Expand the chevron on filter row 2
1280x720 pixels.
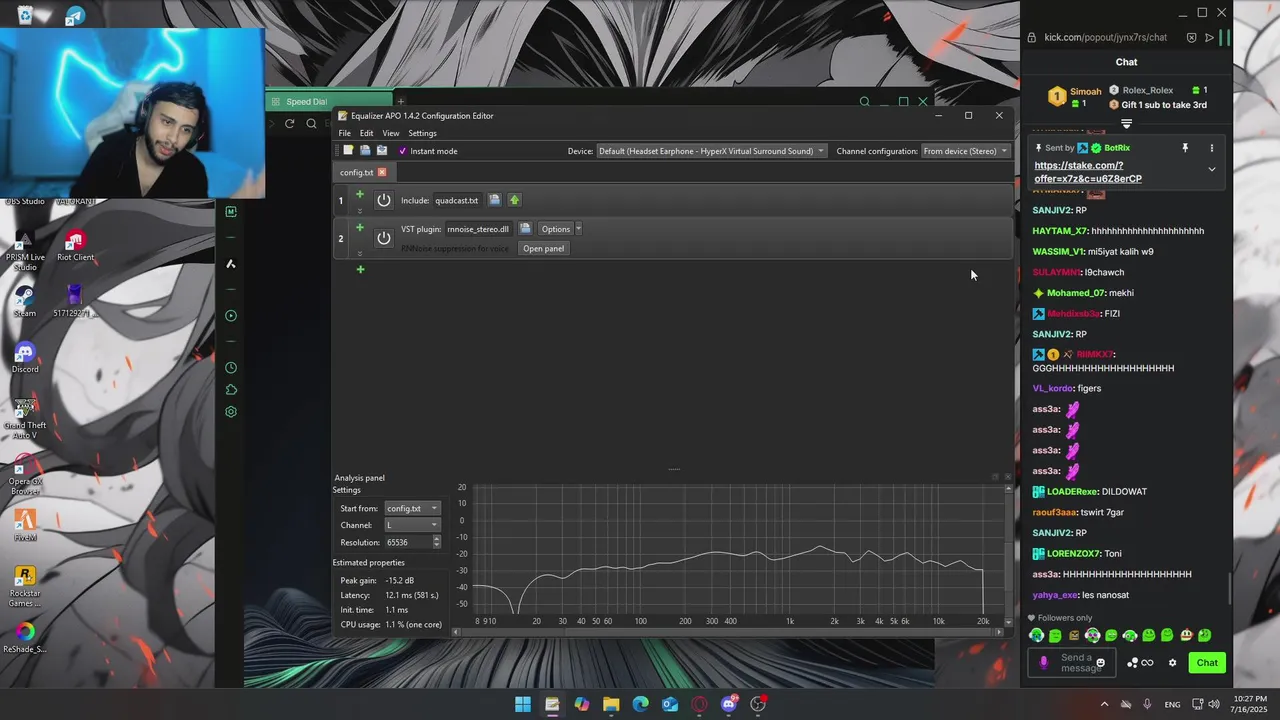pyautogui.click(x=360, y=253)
